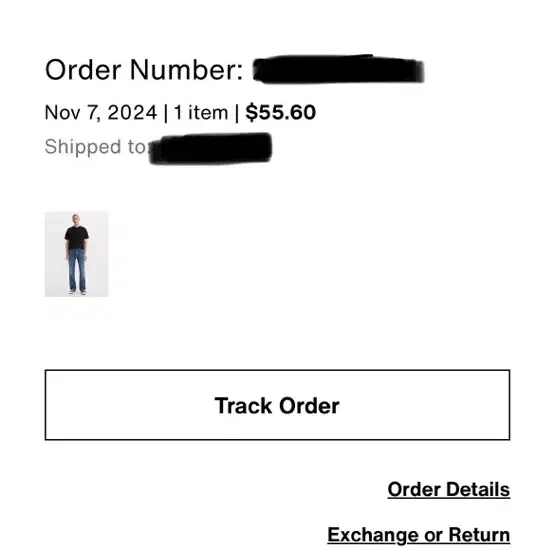Open the Order Details link
The image size is (555, 555).
[448, 490]
